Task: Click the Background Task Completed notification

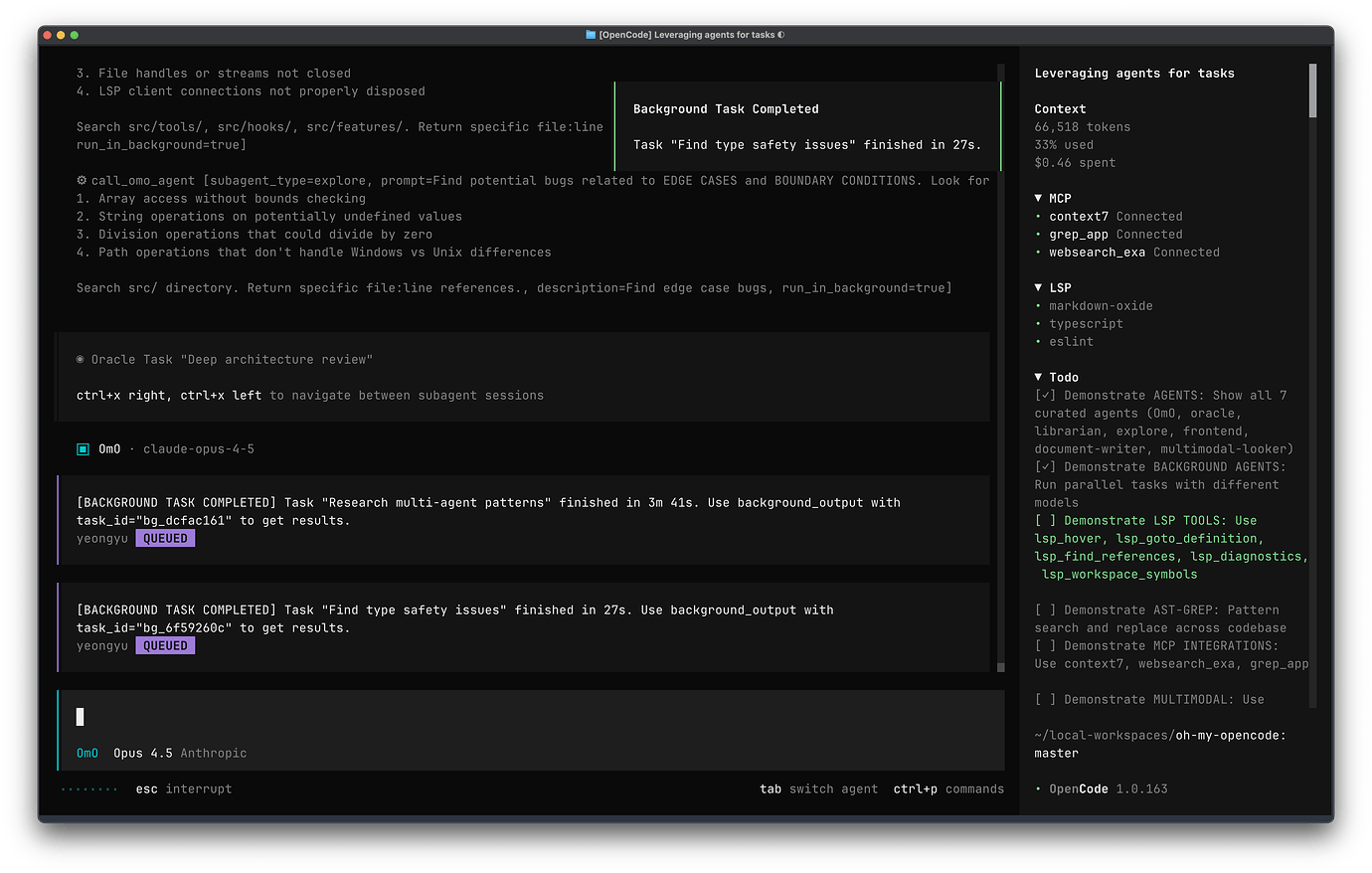Action: pyautogui.click(x=807, y=126)
